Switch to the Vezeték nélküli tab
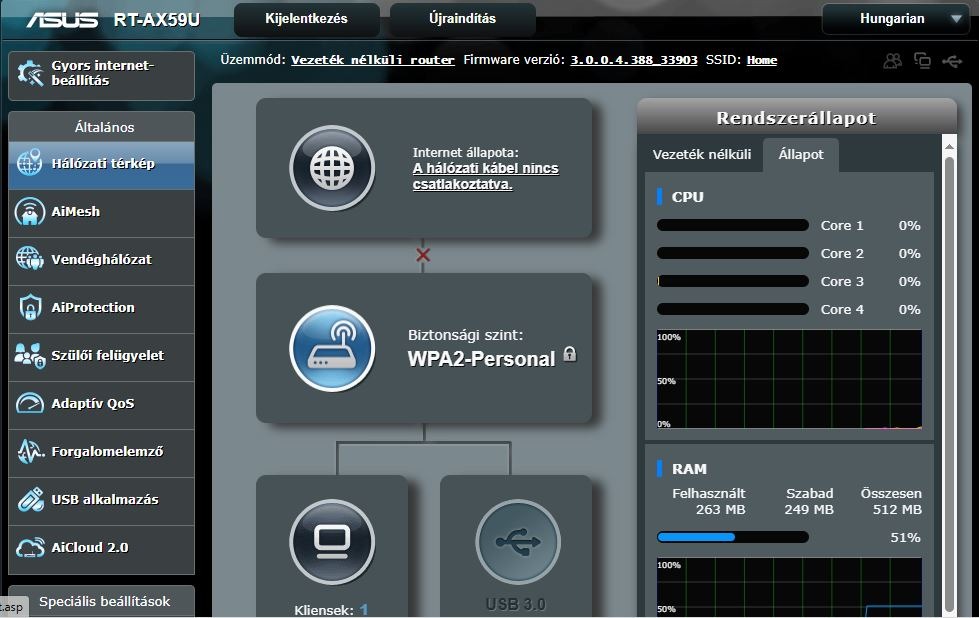 pos(702,154)
